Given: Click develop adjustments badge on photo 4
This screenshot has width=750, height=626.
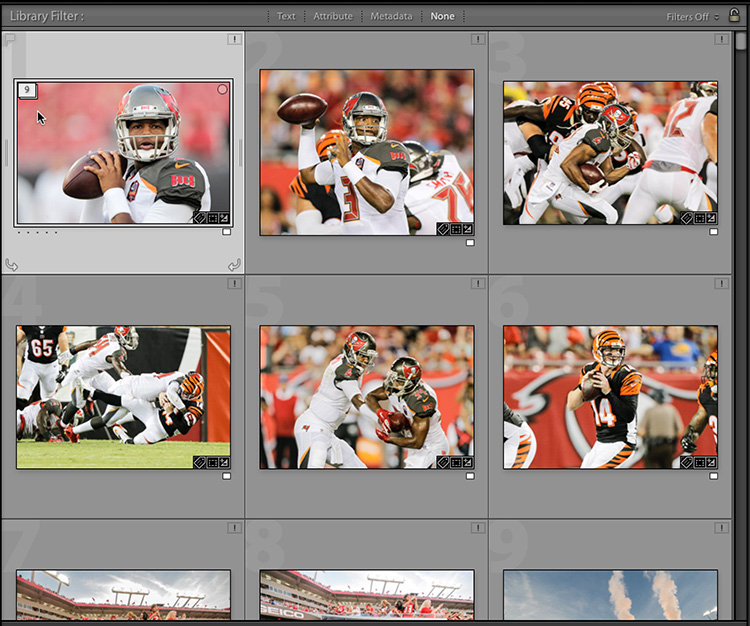Looking at the screenshot, I should pyautogui.click(x=224, y=462).
